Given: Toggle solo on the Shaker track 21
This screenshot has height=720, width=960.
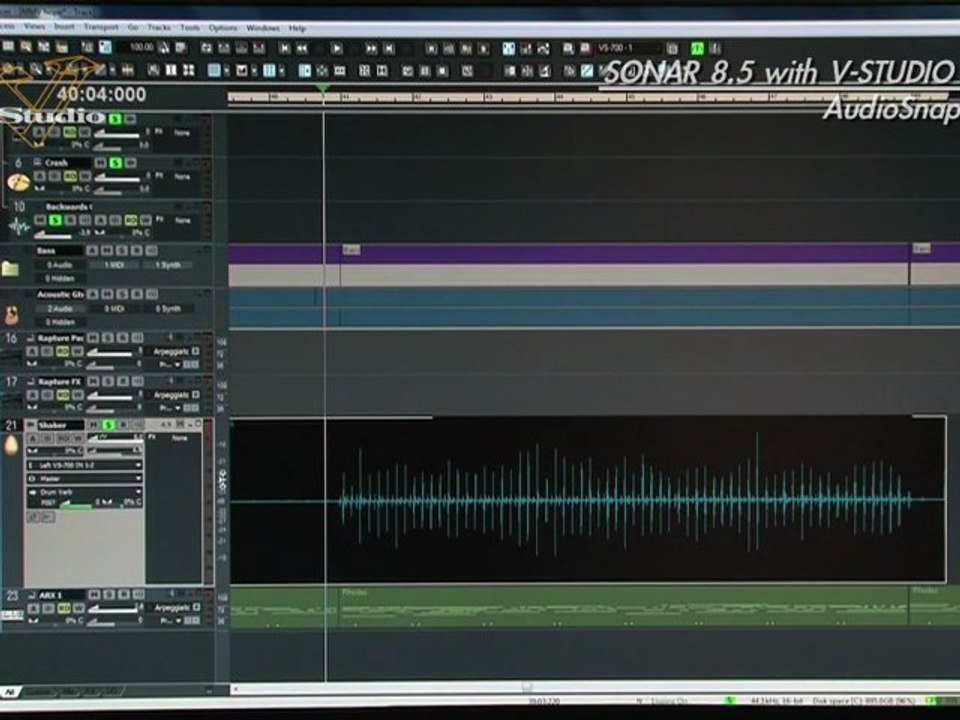Looking at the screenshot, I should 108,425.
